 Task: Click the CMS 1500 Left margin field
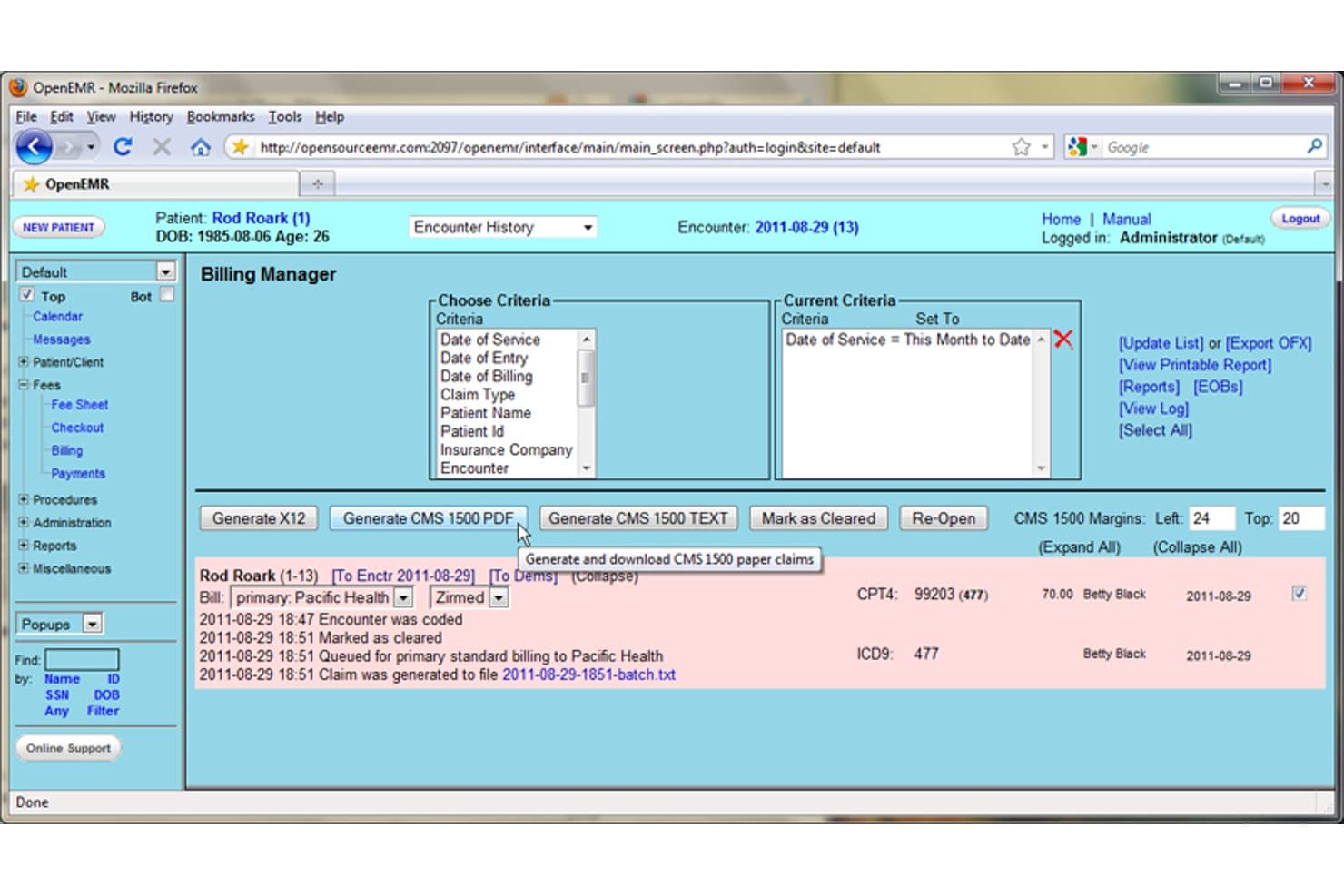(1211, 518)
